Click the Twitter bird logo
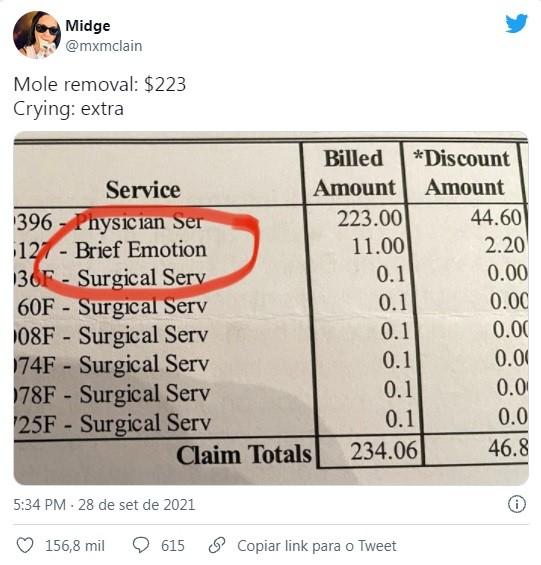The height and width of the screenshot is (565, 541). pyautogui.click(x=516, y=23)
